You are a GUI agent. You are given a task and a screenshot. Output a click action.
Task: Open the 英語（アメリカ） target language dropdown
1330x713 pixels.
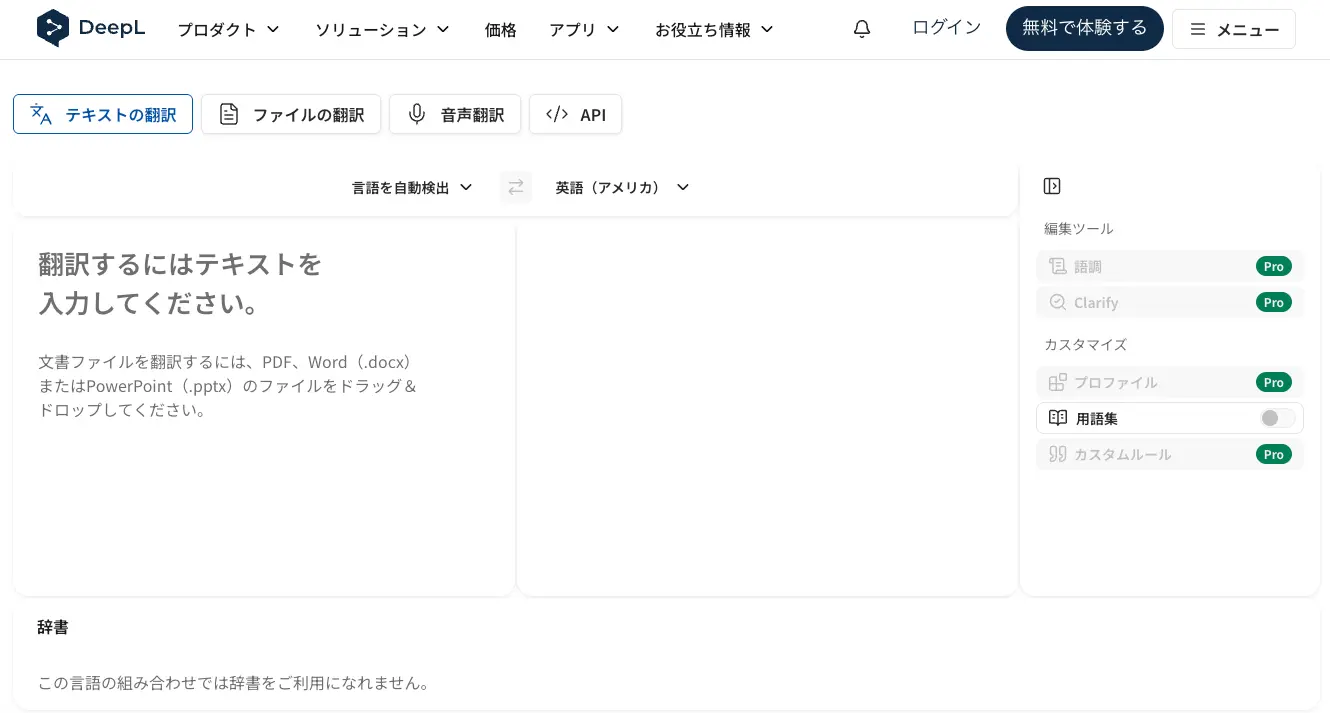tap(621, 187)
